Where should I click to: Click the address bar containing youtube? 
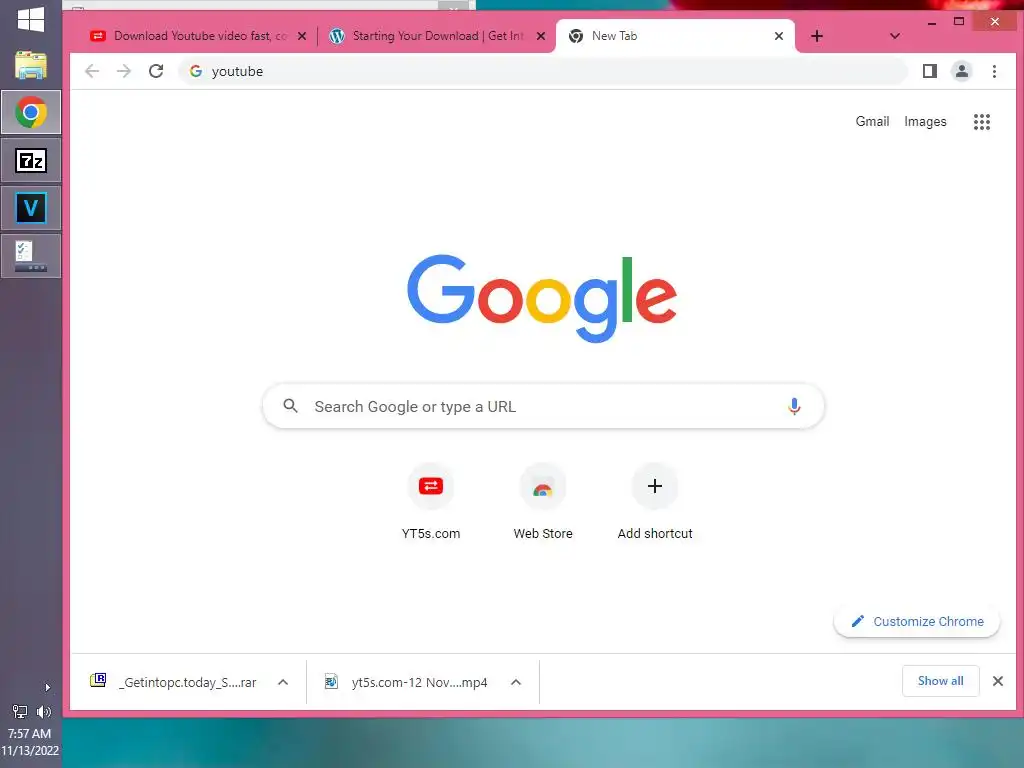[542, 71]
